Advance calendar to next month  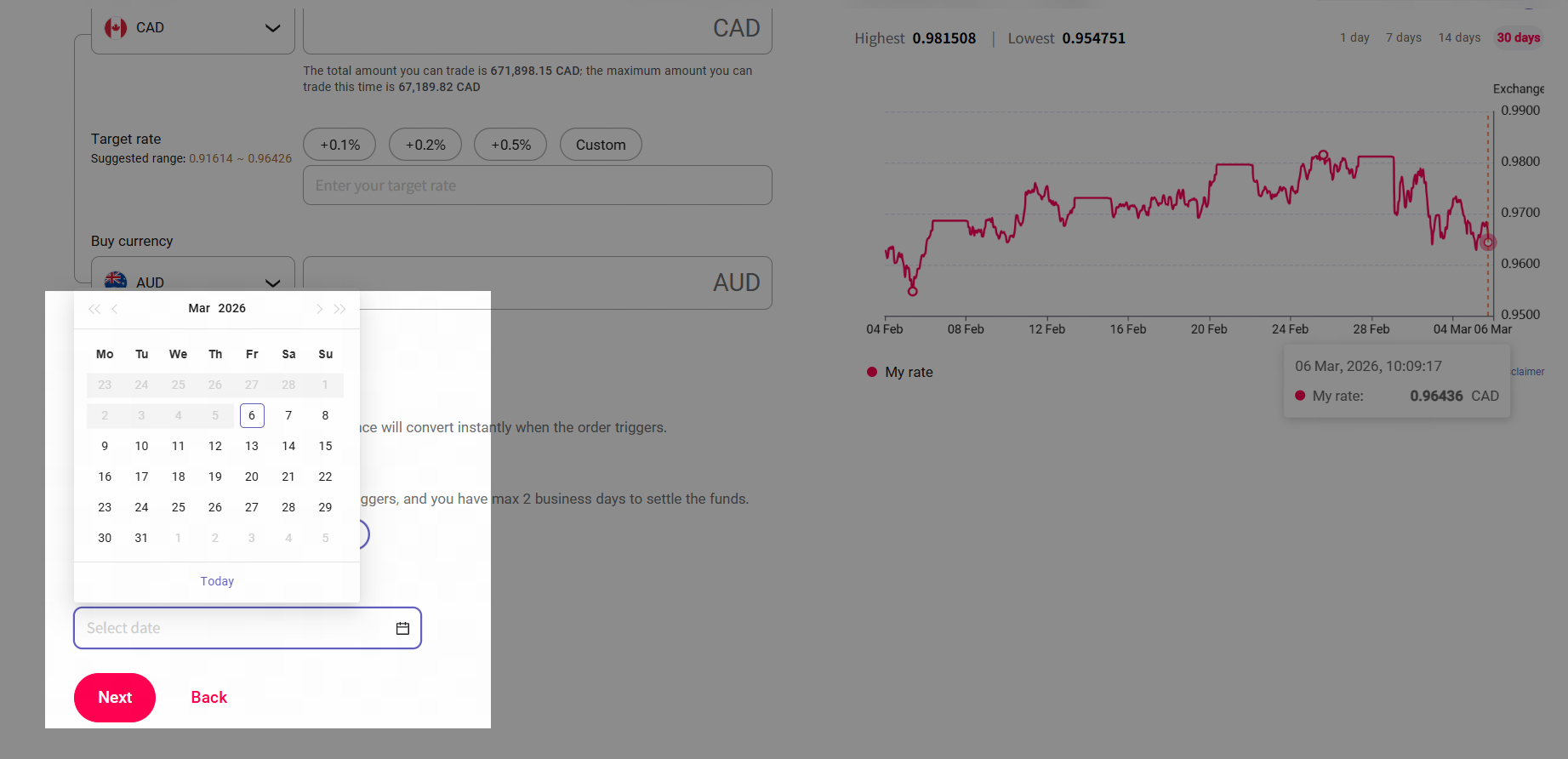(x=319, y=309)
